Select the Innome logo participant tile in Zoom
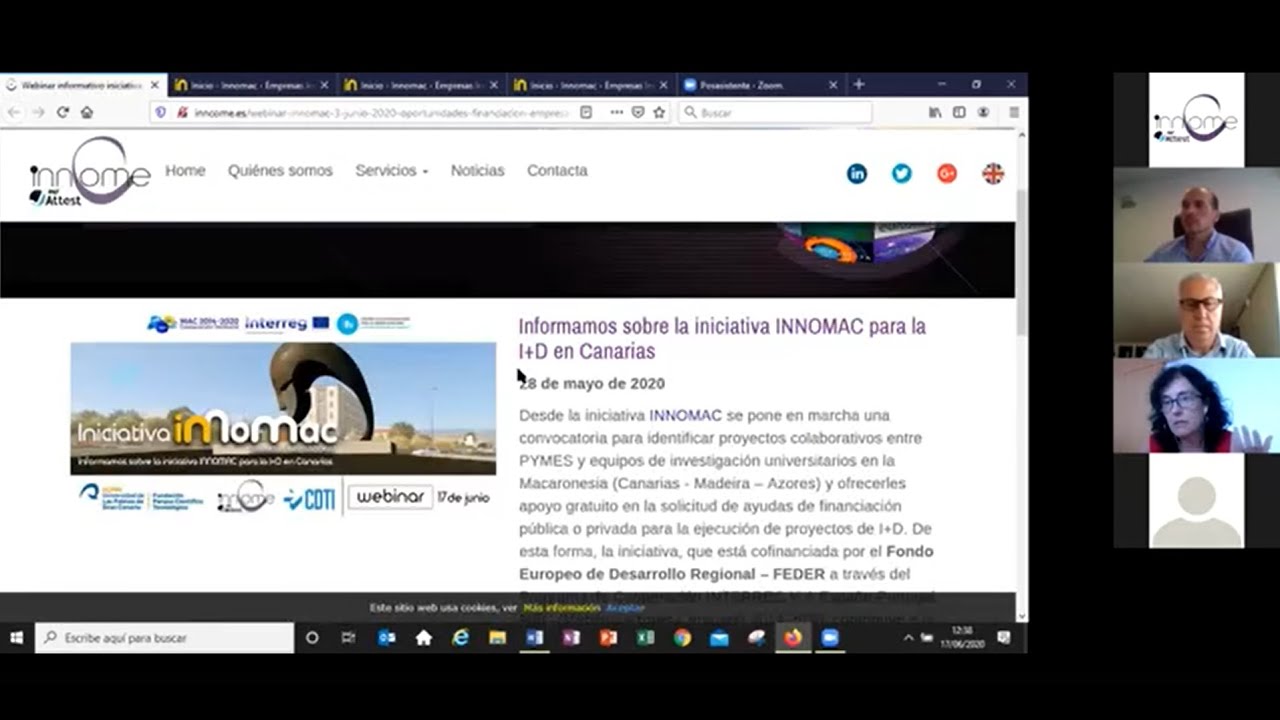Viewport: 1280px width, 720px height. 1196,119
